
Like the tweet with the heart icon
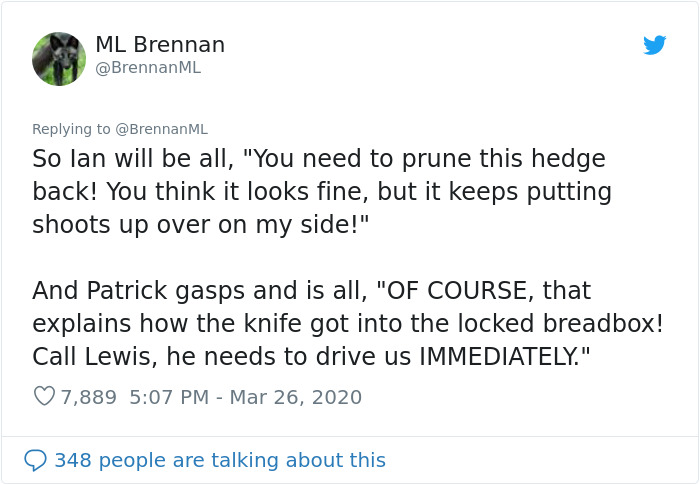[44, 397]
